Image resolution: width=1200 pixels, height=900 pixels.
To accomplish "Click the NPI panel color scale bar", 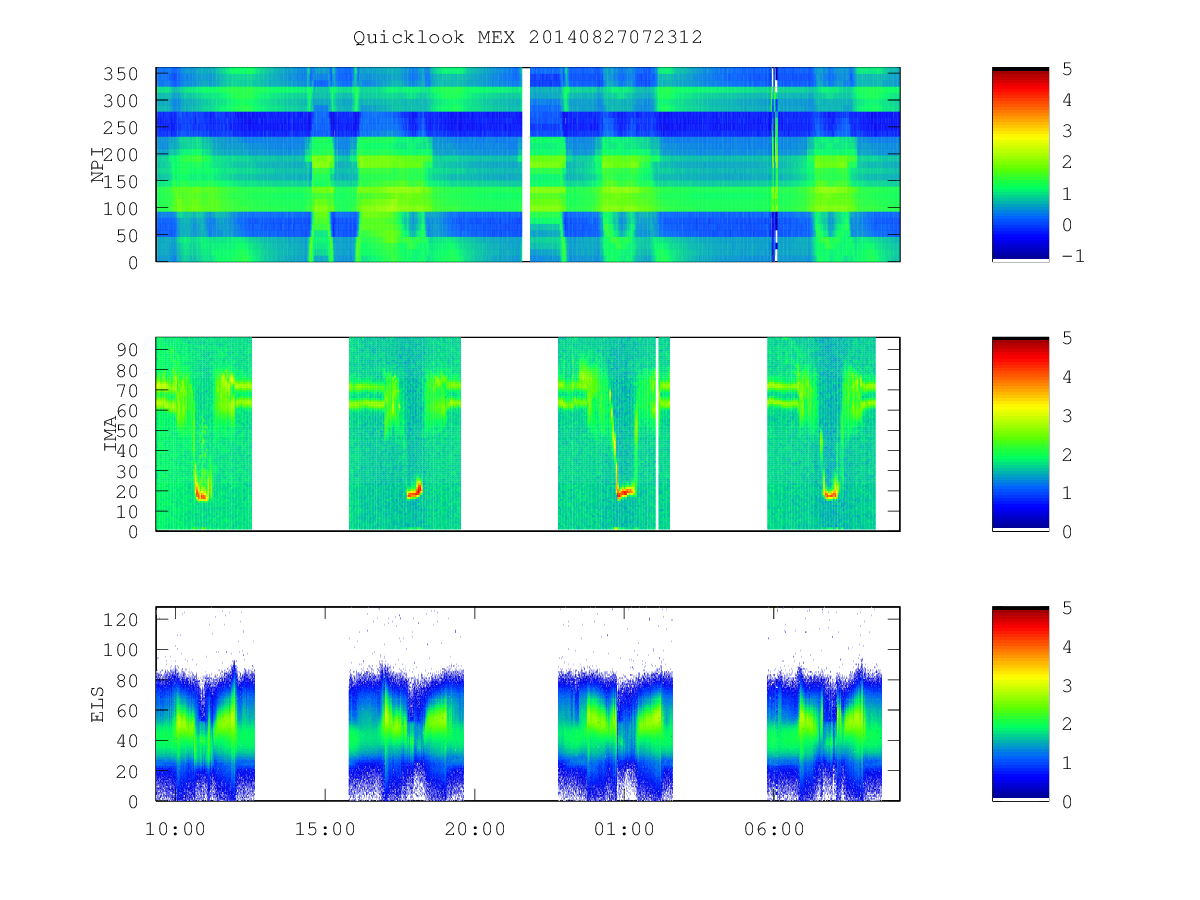I will pos(1020,164).
